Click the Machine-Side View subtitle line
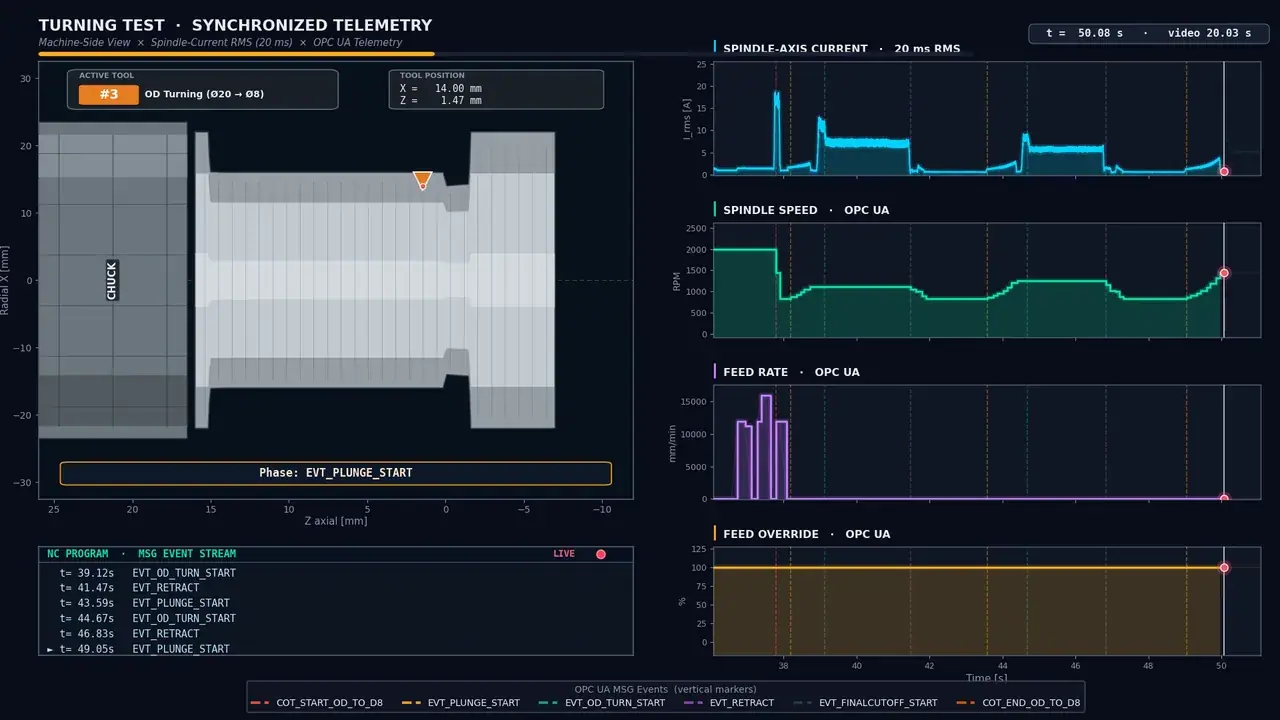 [220, 43]
